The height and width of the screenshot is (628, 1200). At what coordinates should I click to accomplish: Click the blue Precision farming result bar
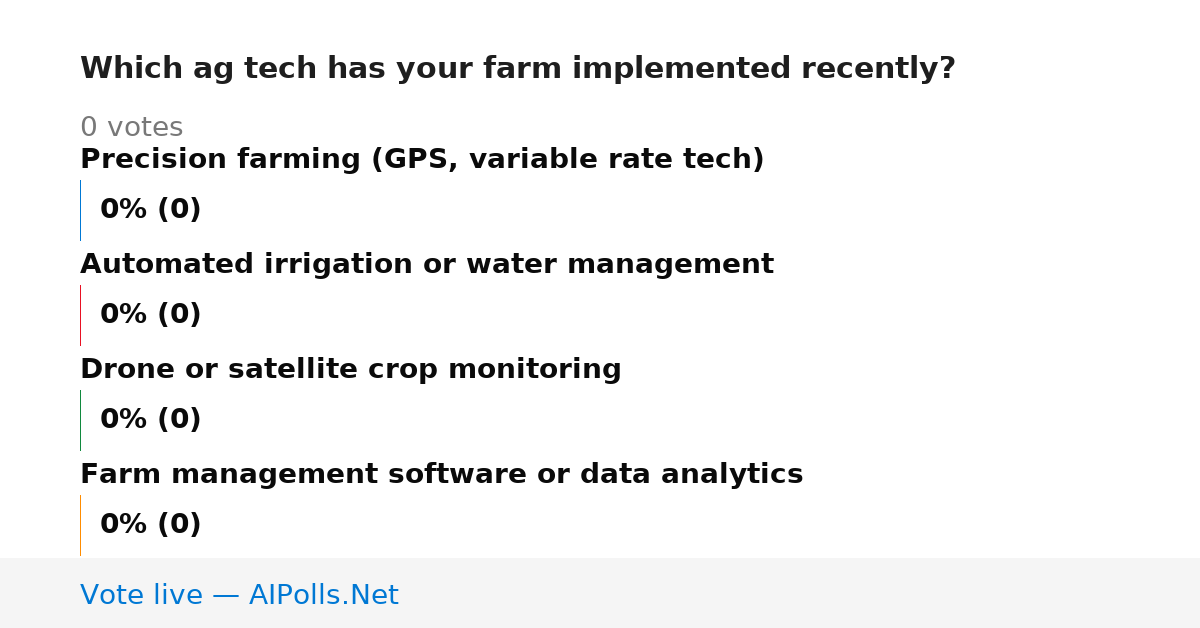[80, 210]
